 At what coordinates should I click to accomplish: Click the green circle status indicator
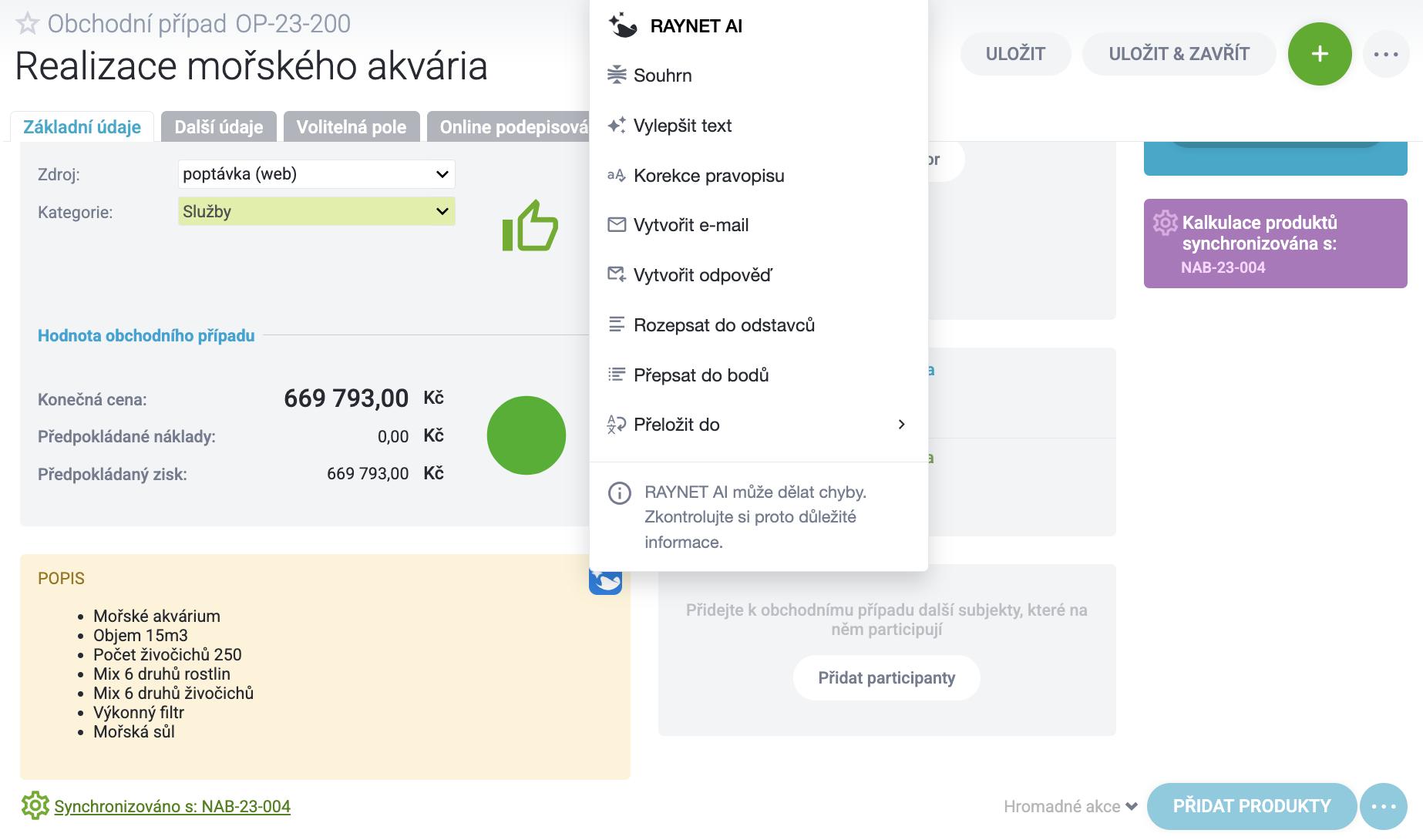tap(526, 435)
